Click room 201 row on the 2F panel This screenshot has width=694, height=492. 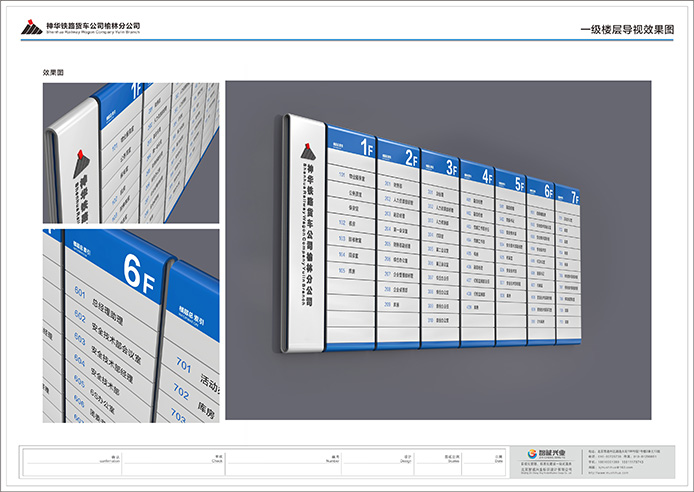coord(398,185)
